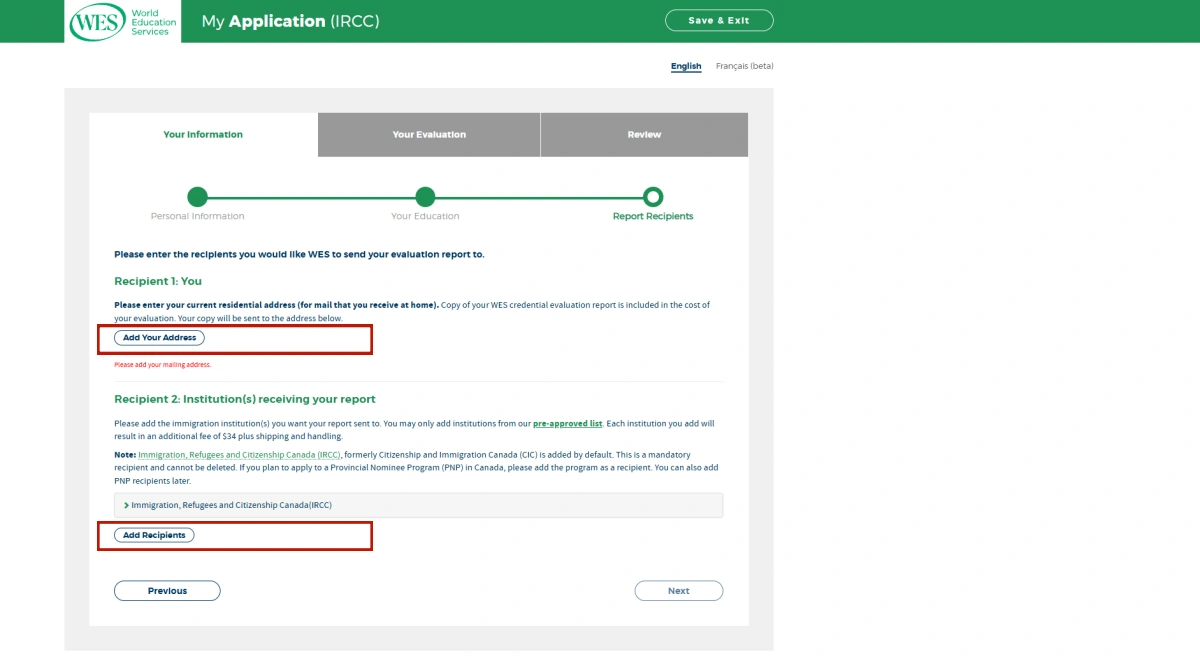Open the Immigration, Refugees and Citizenship Canada (IRCC) note link
This screenshot has width=1200, height=659.
tap(239, 455)
